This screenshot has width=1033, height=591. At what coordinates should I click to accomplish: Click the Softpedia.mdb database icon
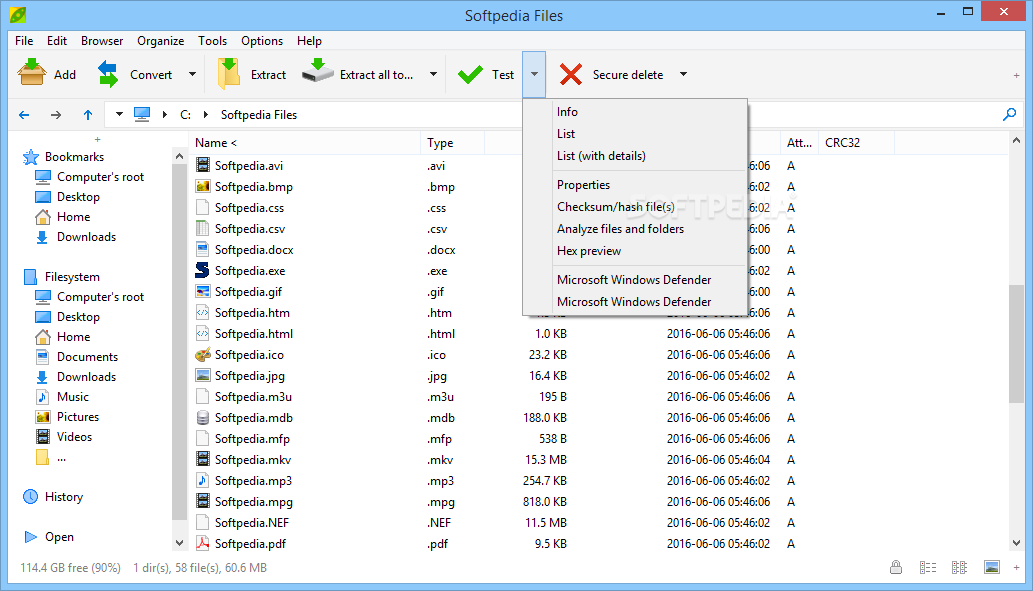(202, 417)
